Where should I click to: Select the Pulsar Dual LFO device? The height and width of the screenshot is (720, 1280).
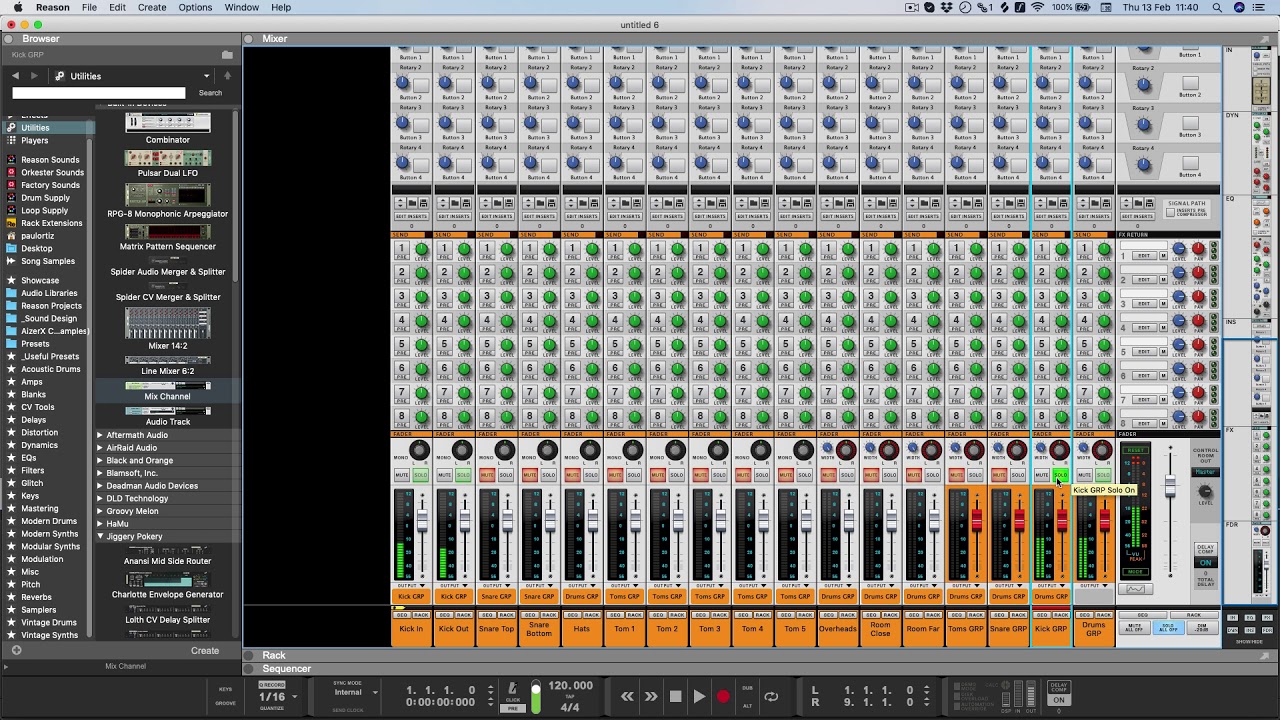[167, 158]
